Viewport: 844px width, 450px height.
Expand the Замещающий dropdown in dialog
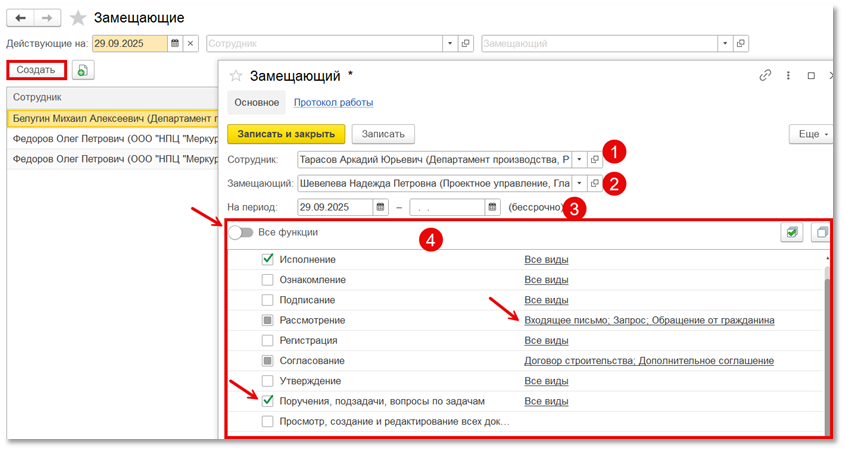pos(578,183)
